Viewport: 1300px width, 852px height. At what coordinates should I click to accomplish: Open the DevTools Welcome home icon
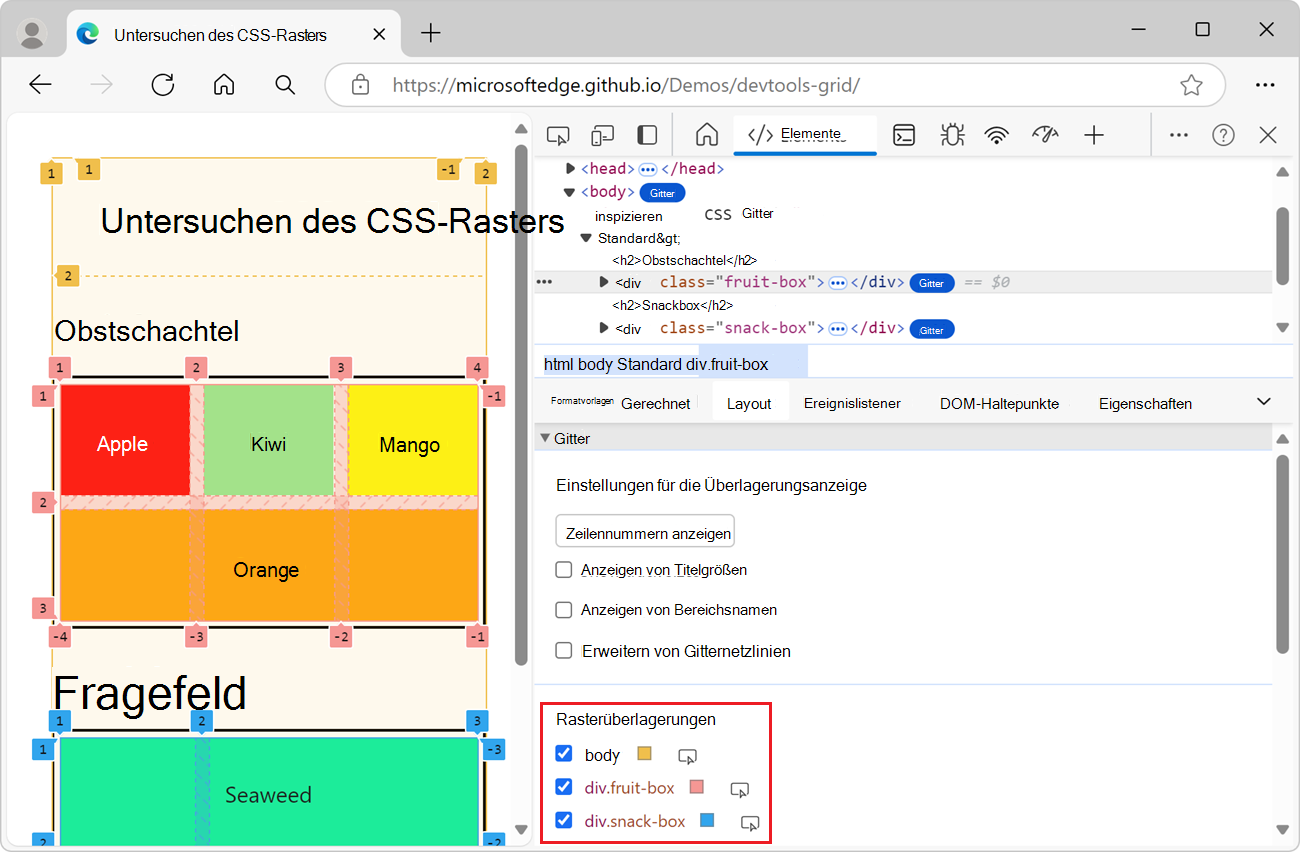tap(707, 135)
